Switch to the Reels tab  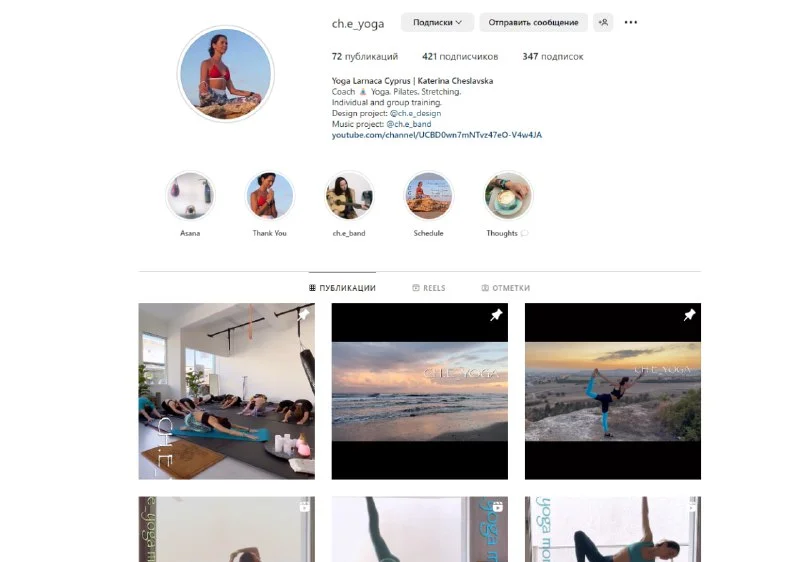pos(429,288)
